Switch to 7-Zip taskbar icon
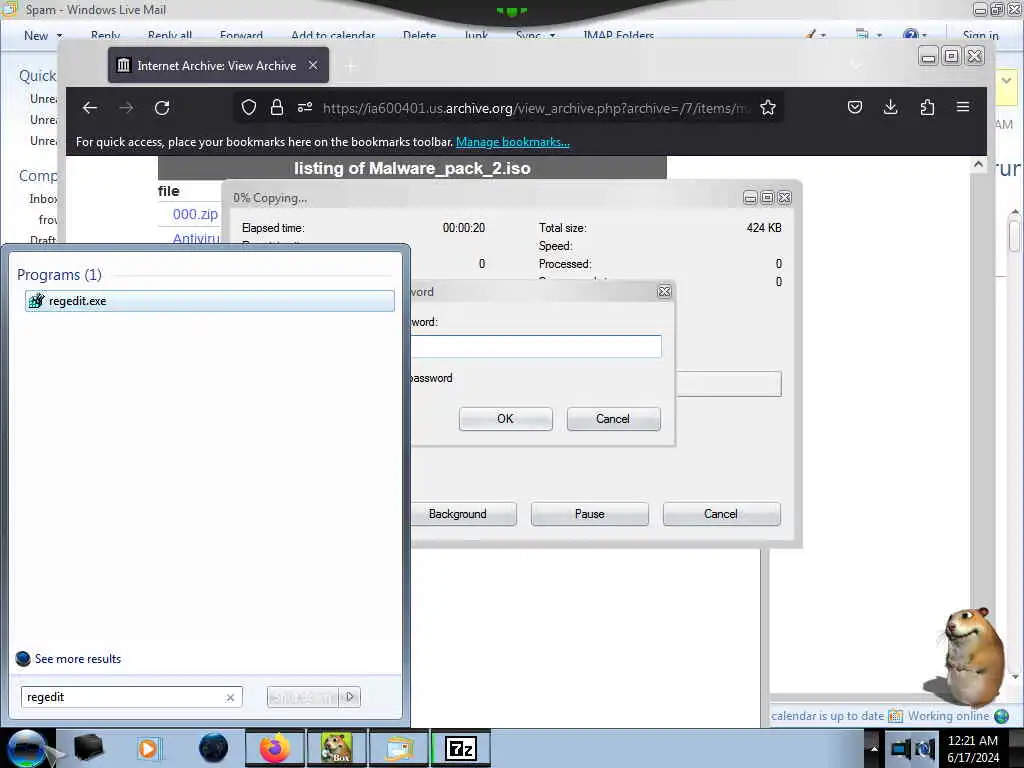1024x768 pixels. tap(461, 748)
